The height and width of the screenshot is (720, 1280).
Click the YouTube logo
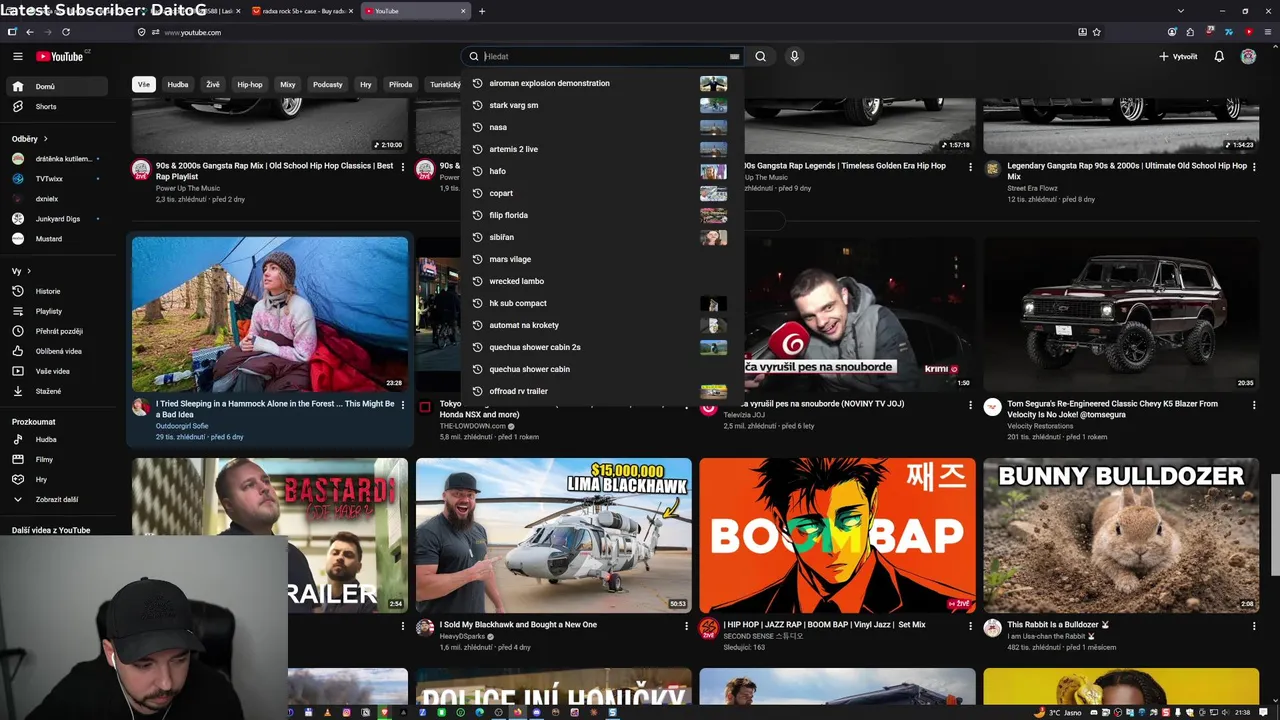[x=61, y=56]
